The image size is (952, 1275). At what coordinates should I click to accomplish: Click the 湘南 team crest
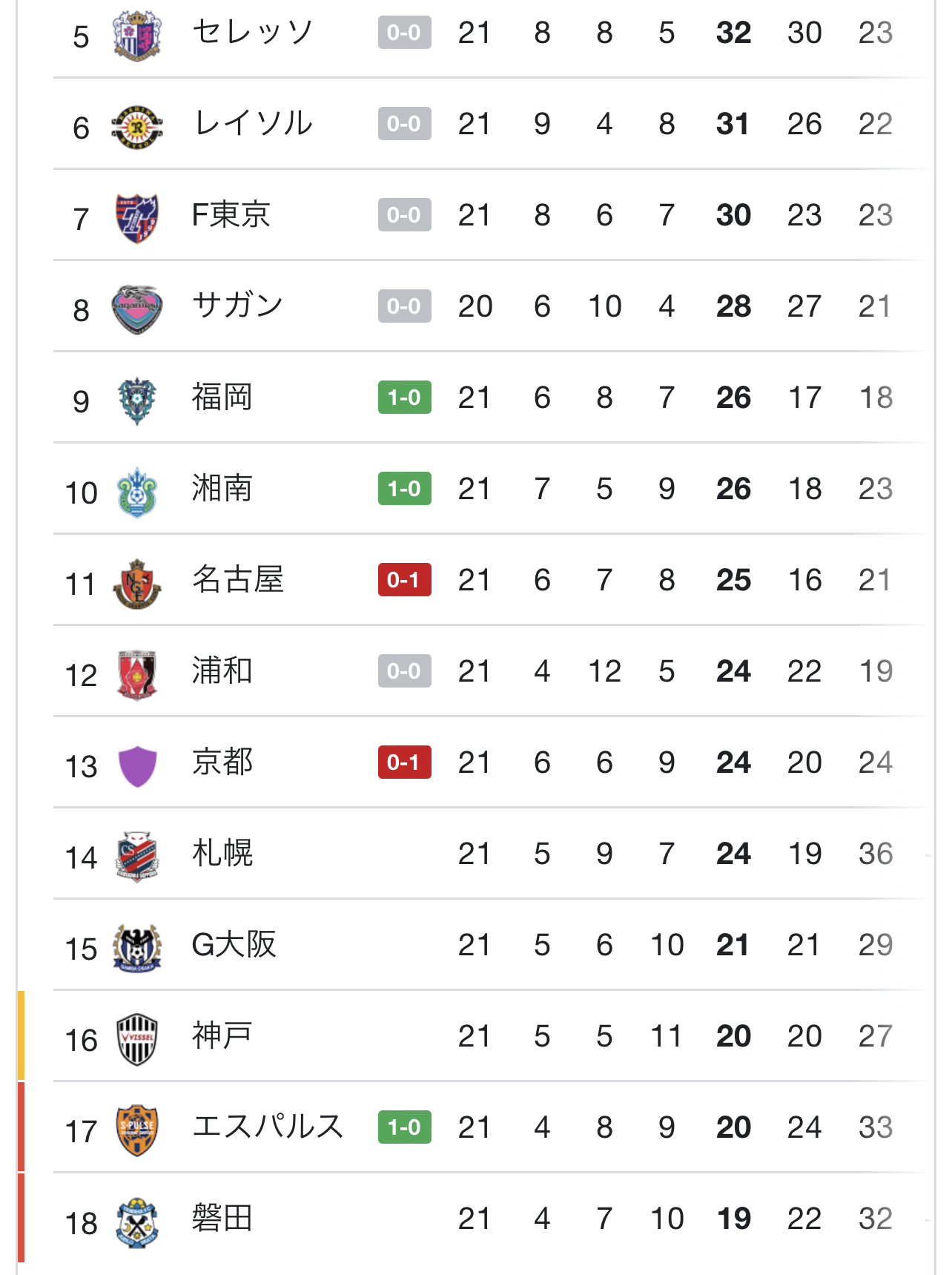[137, 492]
